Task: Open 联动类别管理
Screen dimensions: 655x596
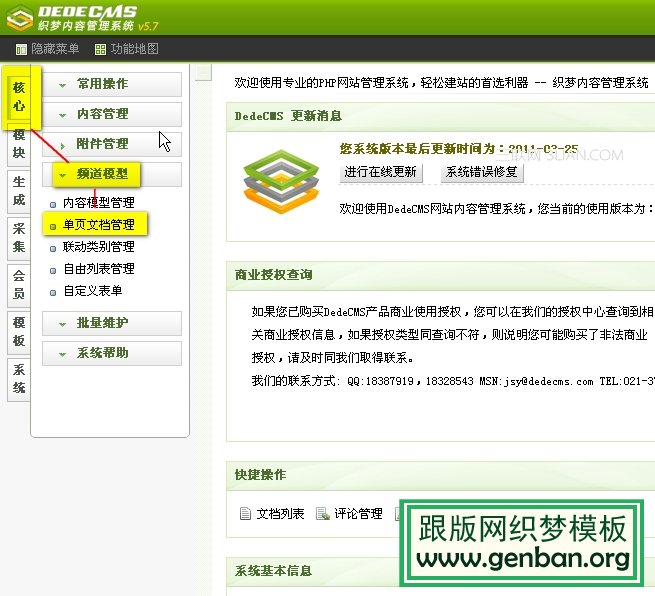Action: coord(99,247)
